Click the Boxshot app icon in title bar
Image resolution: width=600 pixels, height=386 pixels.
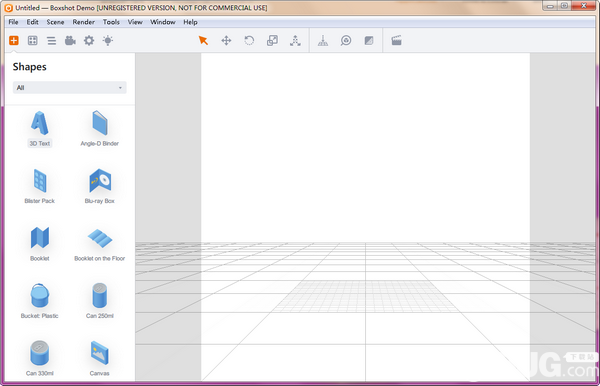pos(8,8)
